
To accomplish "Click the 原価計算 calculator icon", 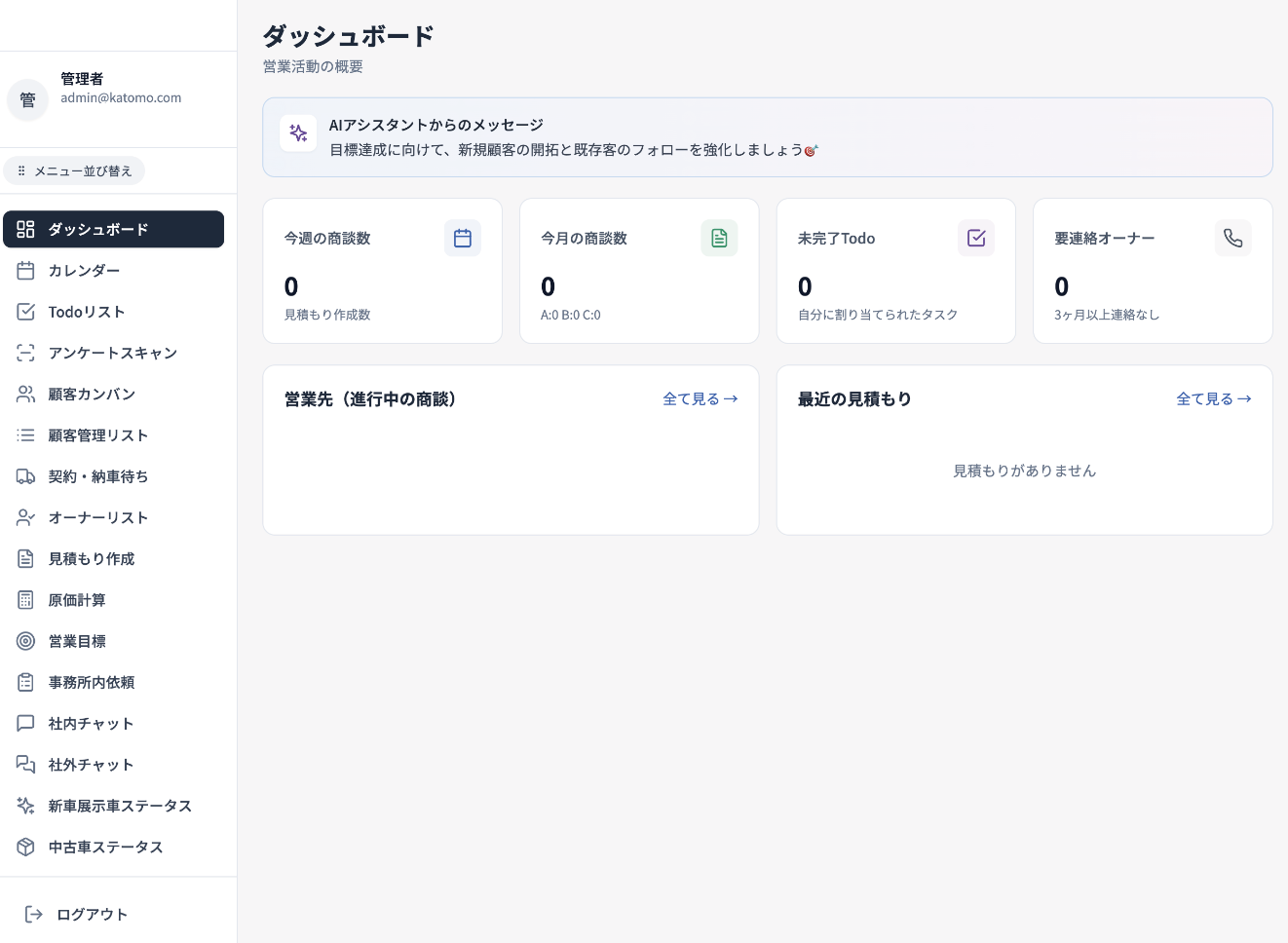I will 26,599.
